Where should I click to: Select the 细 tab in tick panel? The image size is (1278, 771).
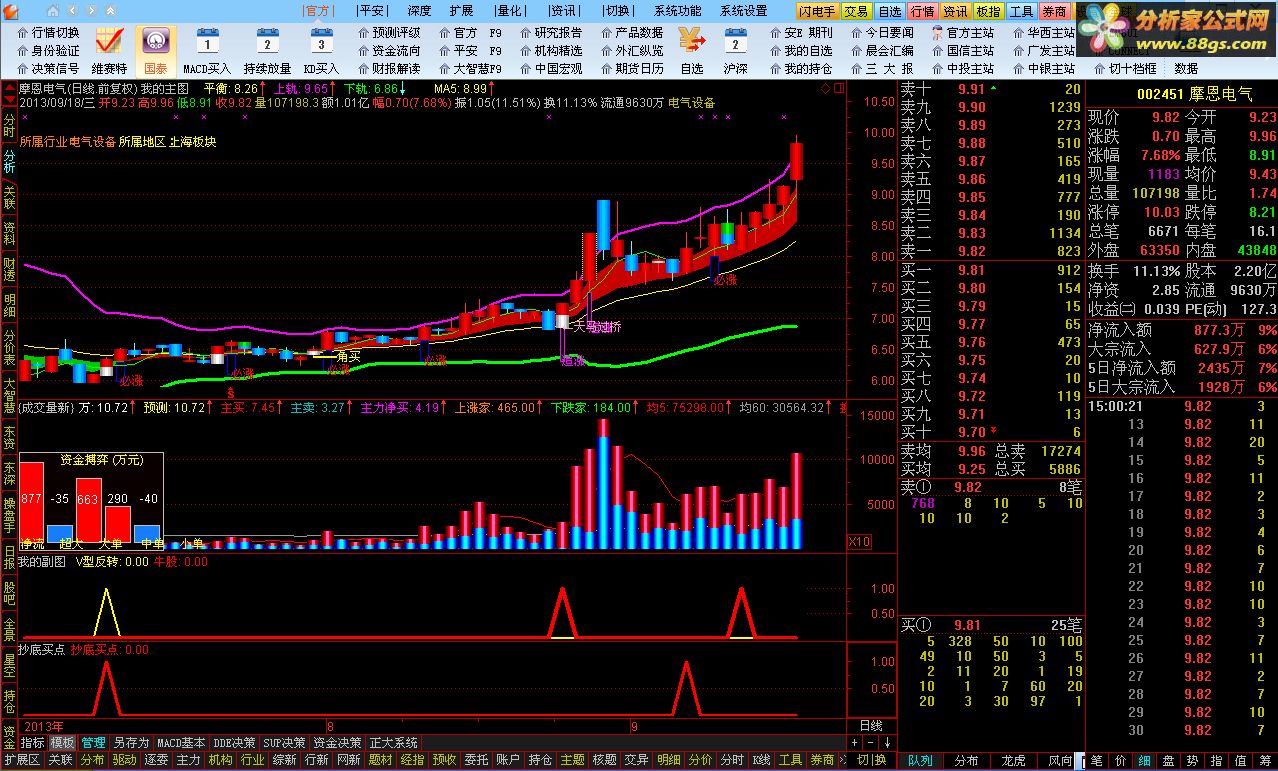point(1143,761)
